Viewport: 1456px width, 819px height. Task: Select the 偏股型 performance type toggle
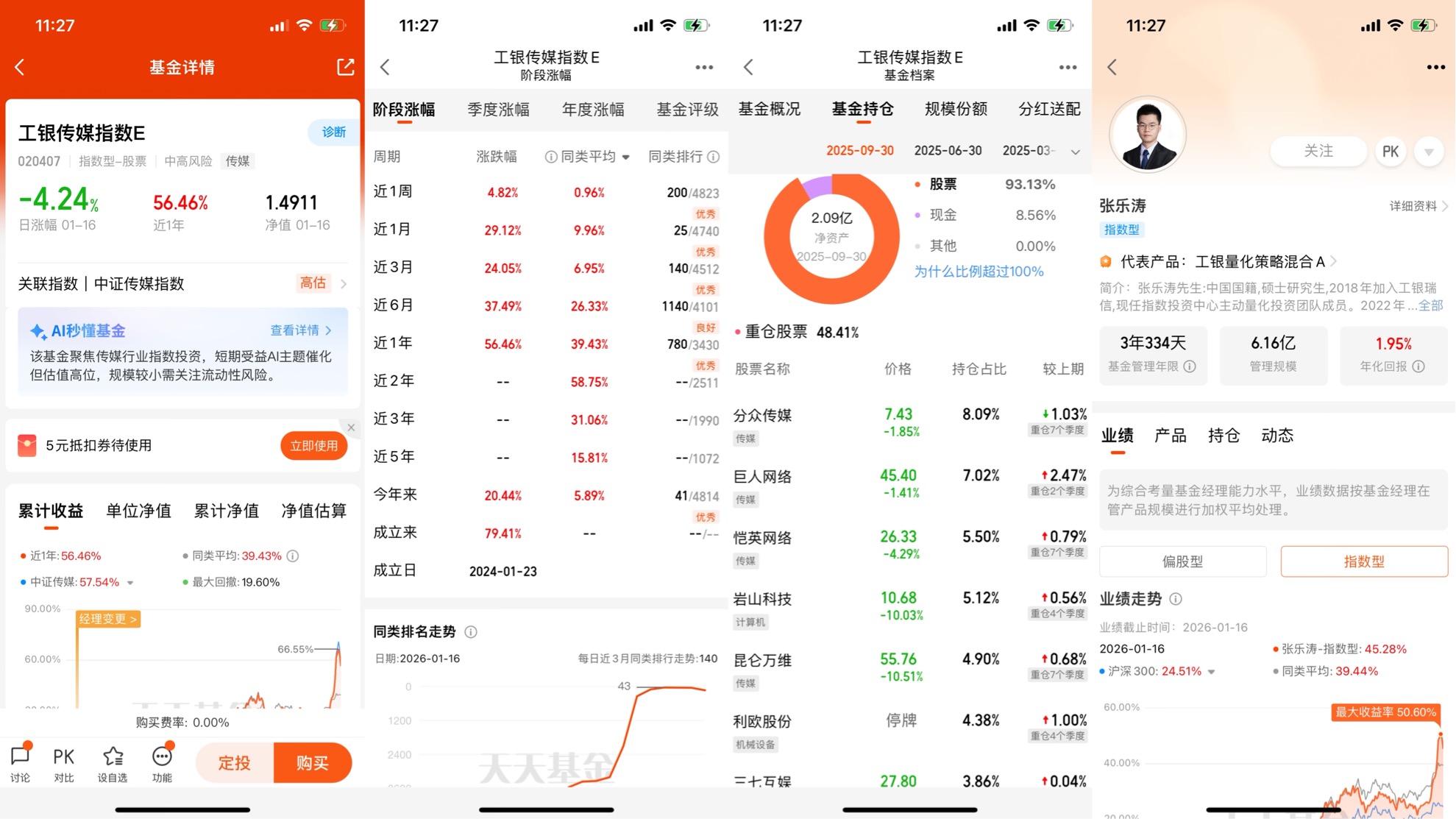1182,561
